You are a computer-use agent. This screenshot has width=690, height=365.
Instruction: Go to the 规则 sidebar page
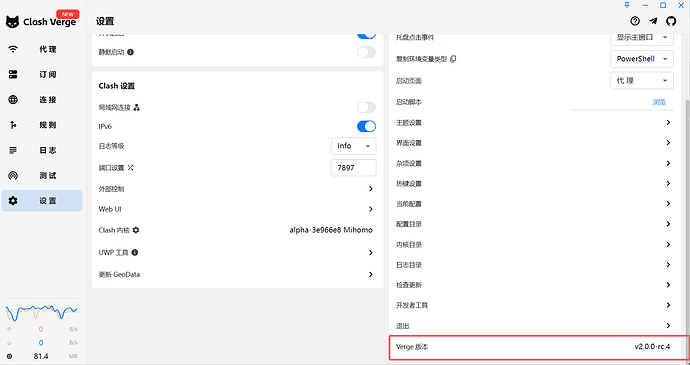coord(42,125)
